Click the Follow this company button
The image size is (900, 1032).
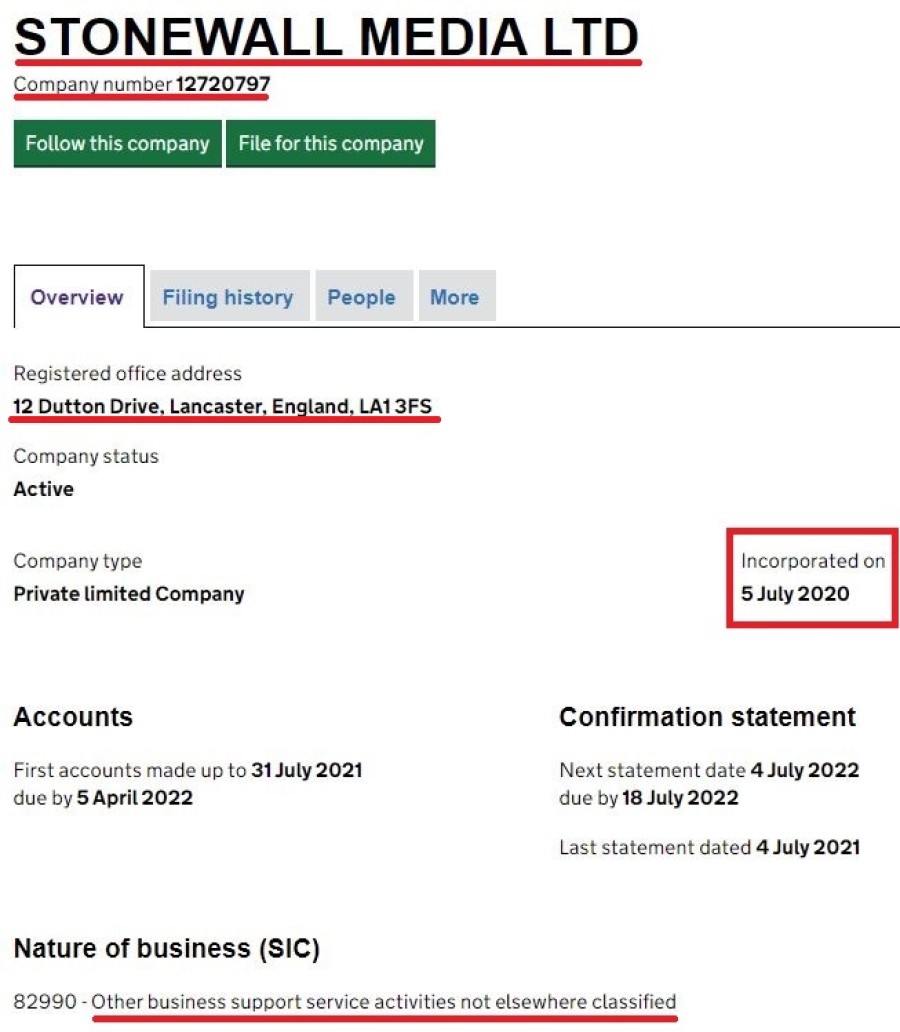click(117, 143)
